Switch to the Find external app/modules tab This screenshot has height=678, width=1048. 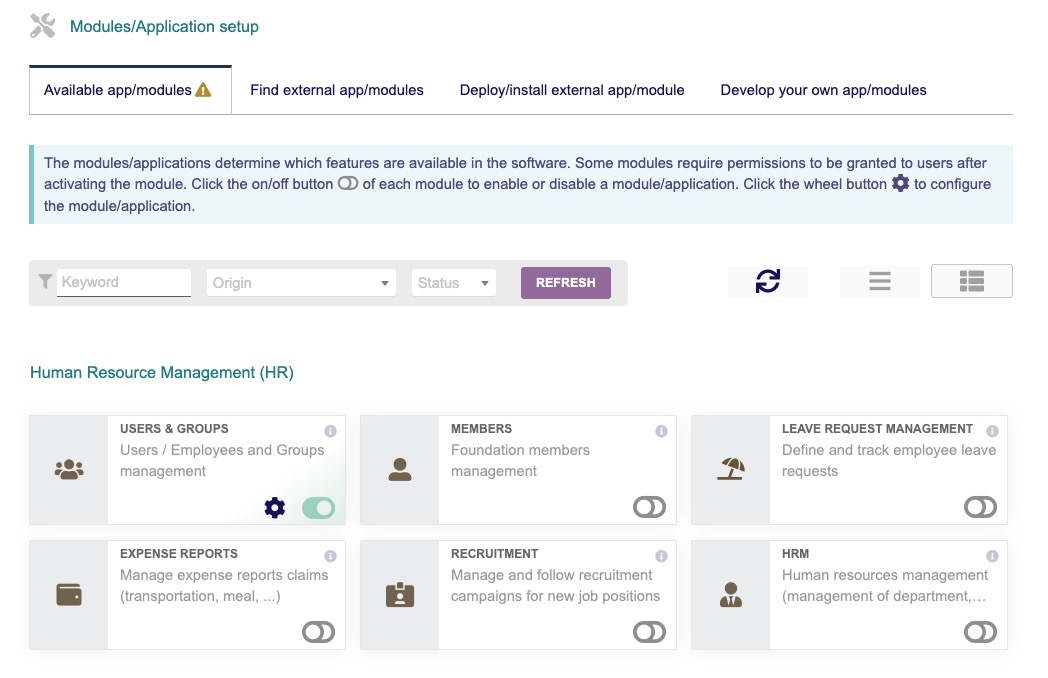(x=337, y=90)
